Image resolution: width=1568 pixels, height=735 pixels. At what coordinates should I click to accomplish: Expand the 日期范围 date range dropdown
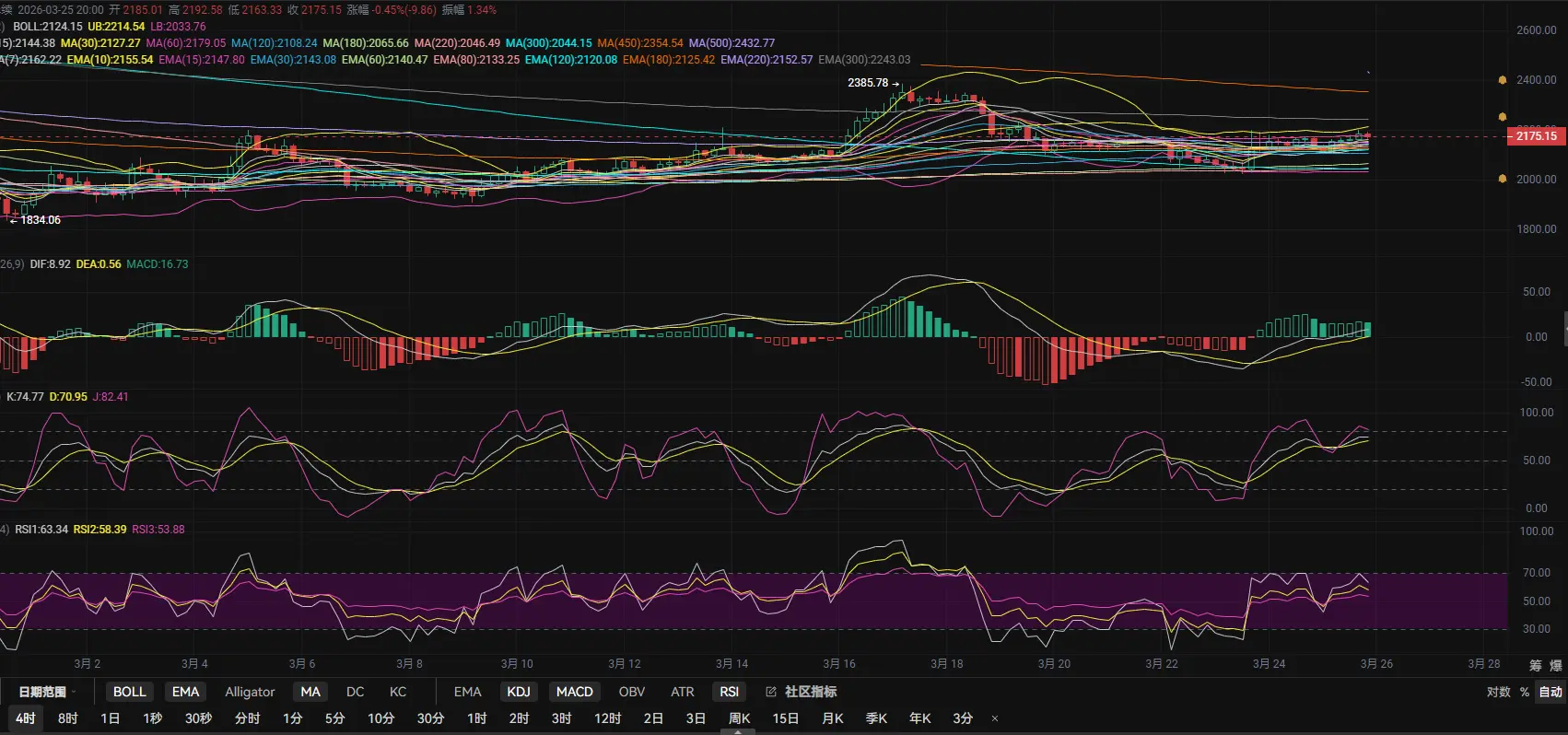click(x=46, y=692)
